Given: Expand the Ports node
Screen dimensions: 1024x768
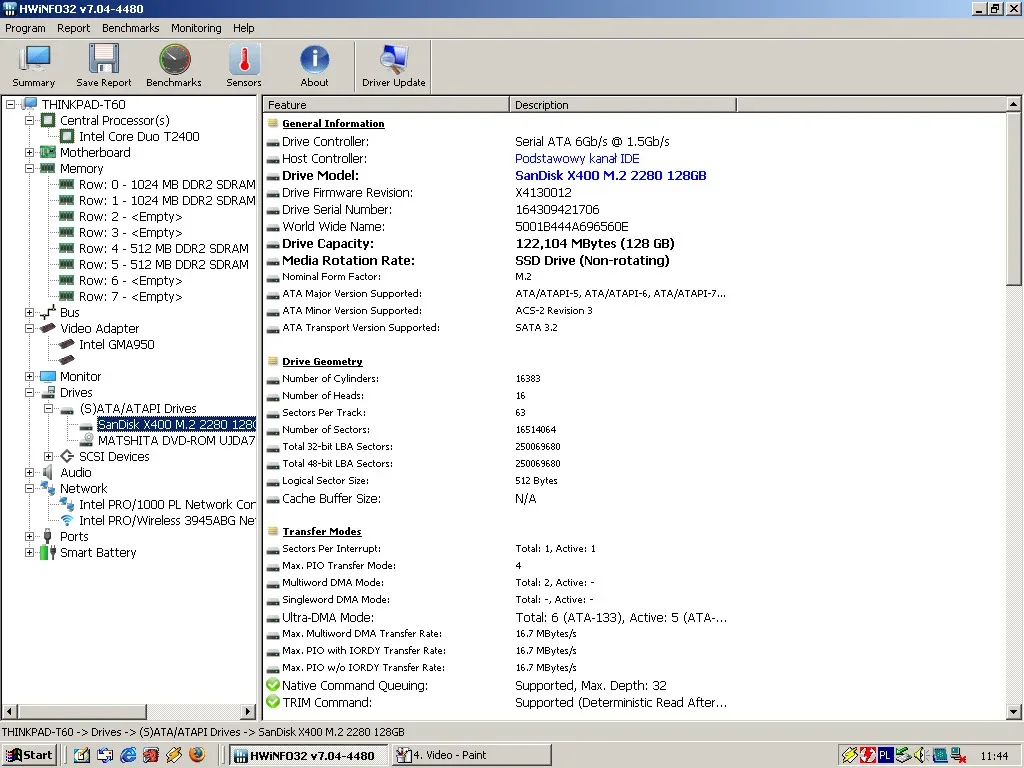Looking at the screenshot, I should coord(29,536).
